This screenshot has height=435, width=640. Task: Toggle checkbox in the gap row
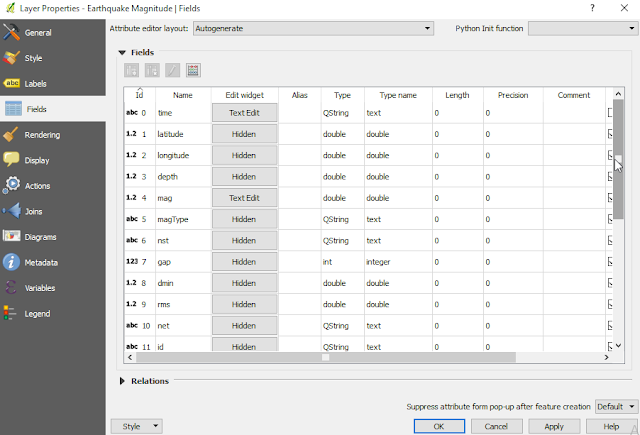pos(610,262)
